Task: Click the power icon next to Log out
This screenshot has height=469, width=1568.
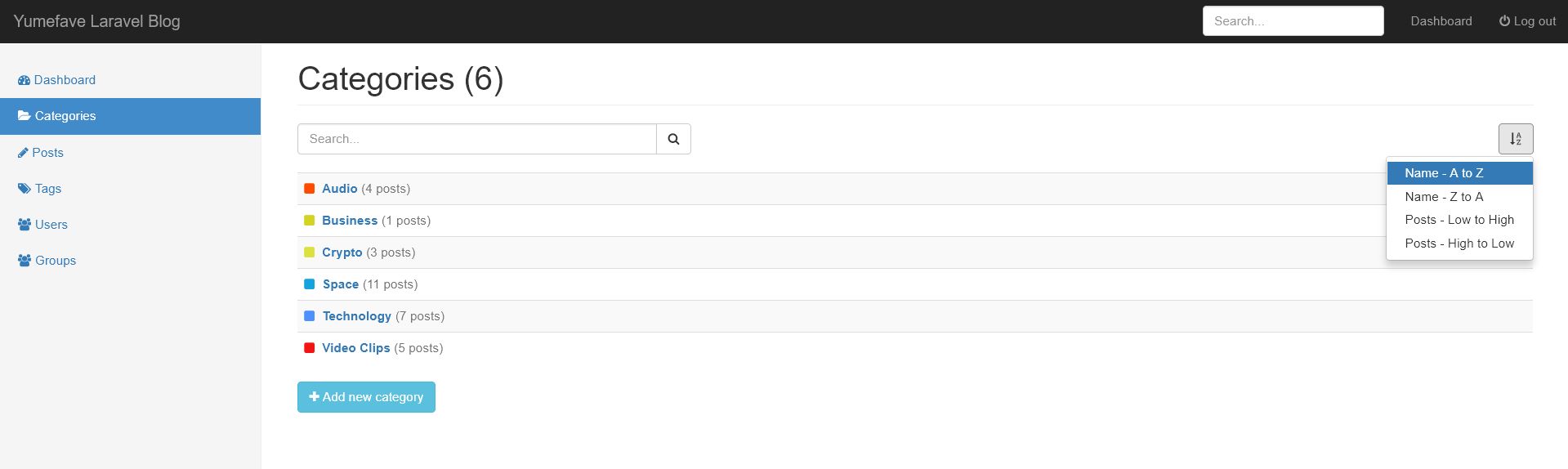Action: (x=1504, y=21)
